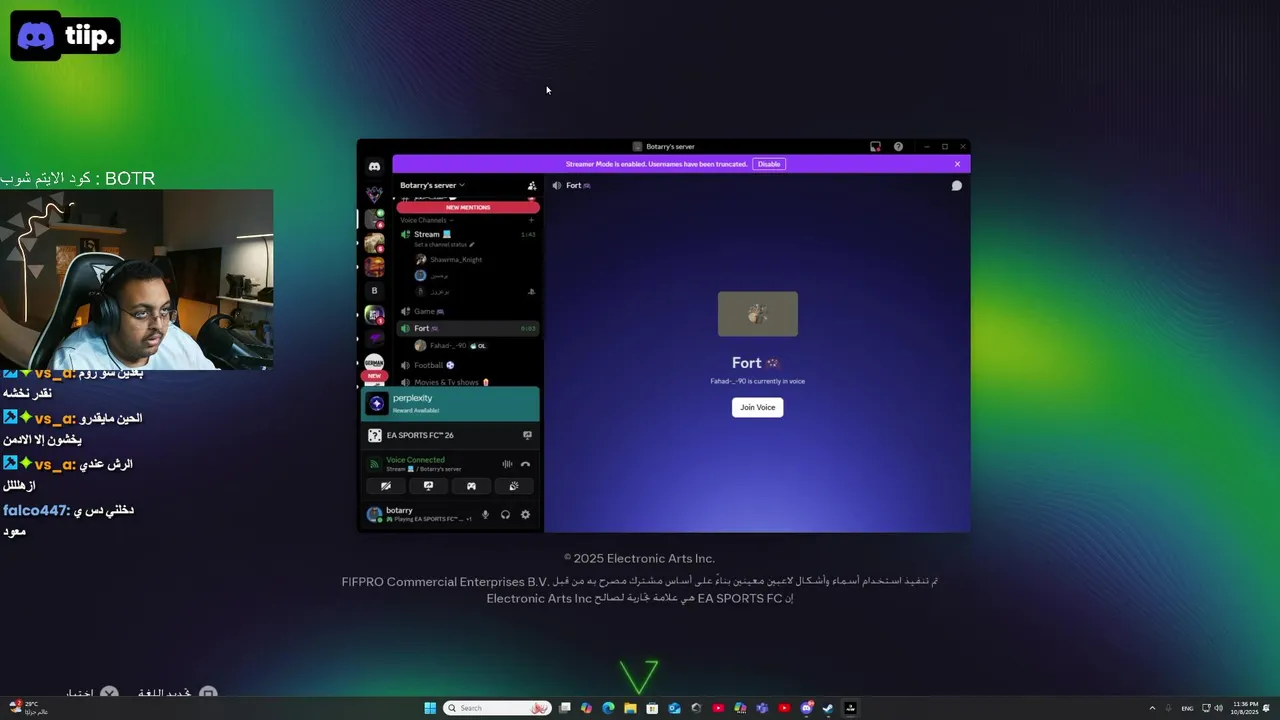
Task: Launch Microsoft Edge from taskbar
Action: point(608,708)
